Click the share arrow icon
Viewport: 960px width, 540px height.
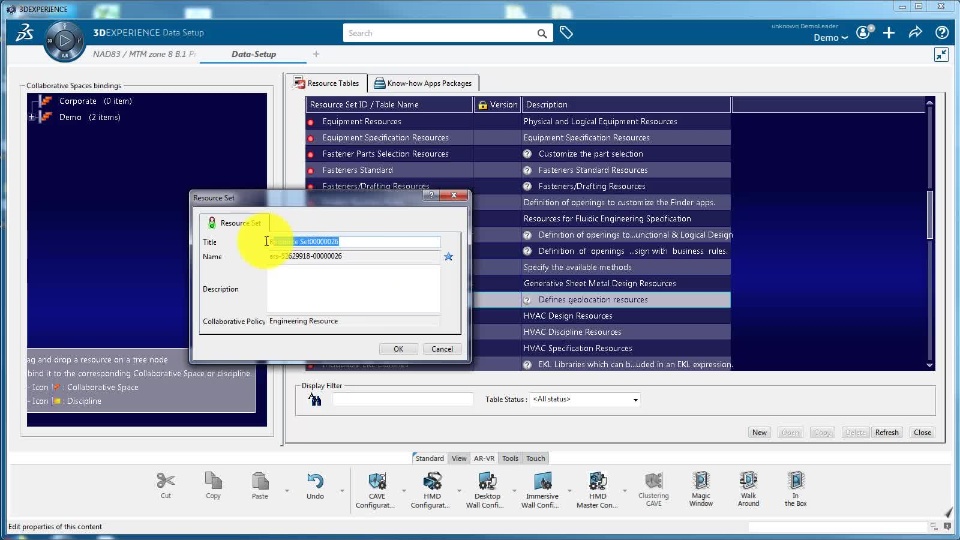[x=915, y=32]
